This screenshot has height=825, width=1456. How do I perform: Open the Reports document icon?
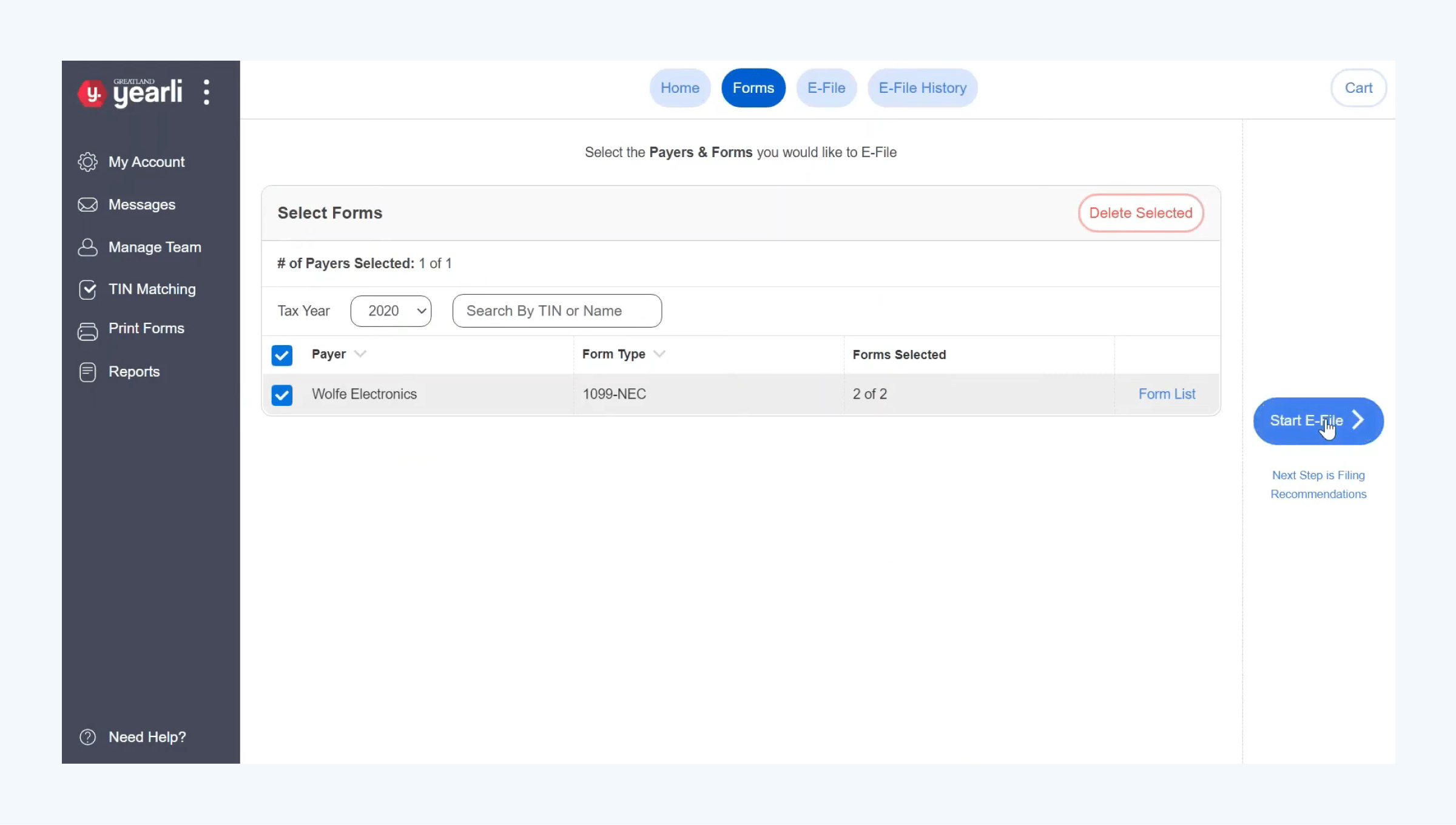point(87,372)
